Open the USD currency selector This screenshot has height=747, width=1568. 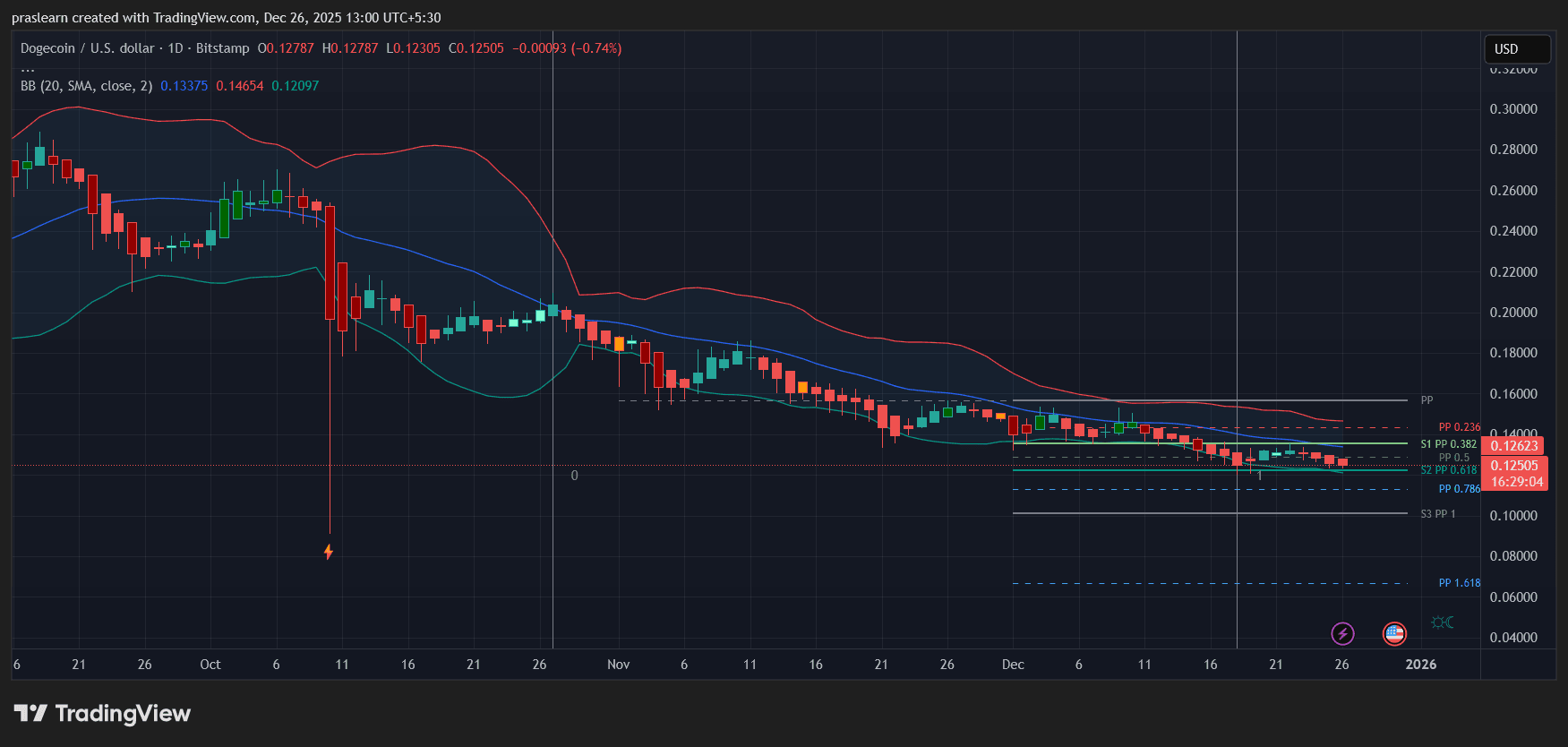1516,49
